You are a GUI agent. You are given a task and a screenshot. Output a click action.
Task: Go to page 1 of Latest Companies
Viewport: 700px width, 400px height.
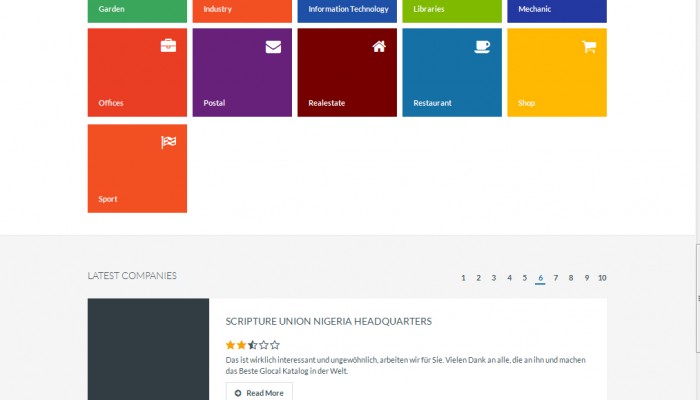[463, 278]
